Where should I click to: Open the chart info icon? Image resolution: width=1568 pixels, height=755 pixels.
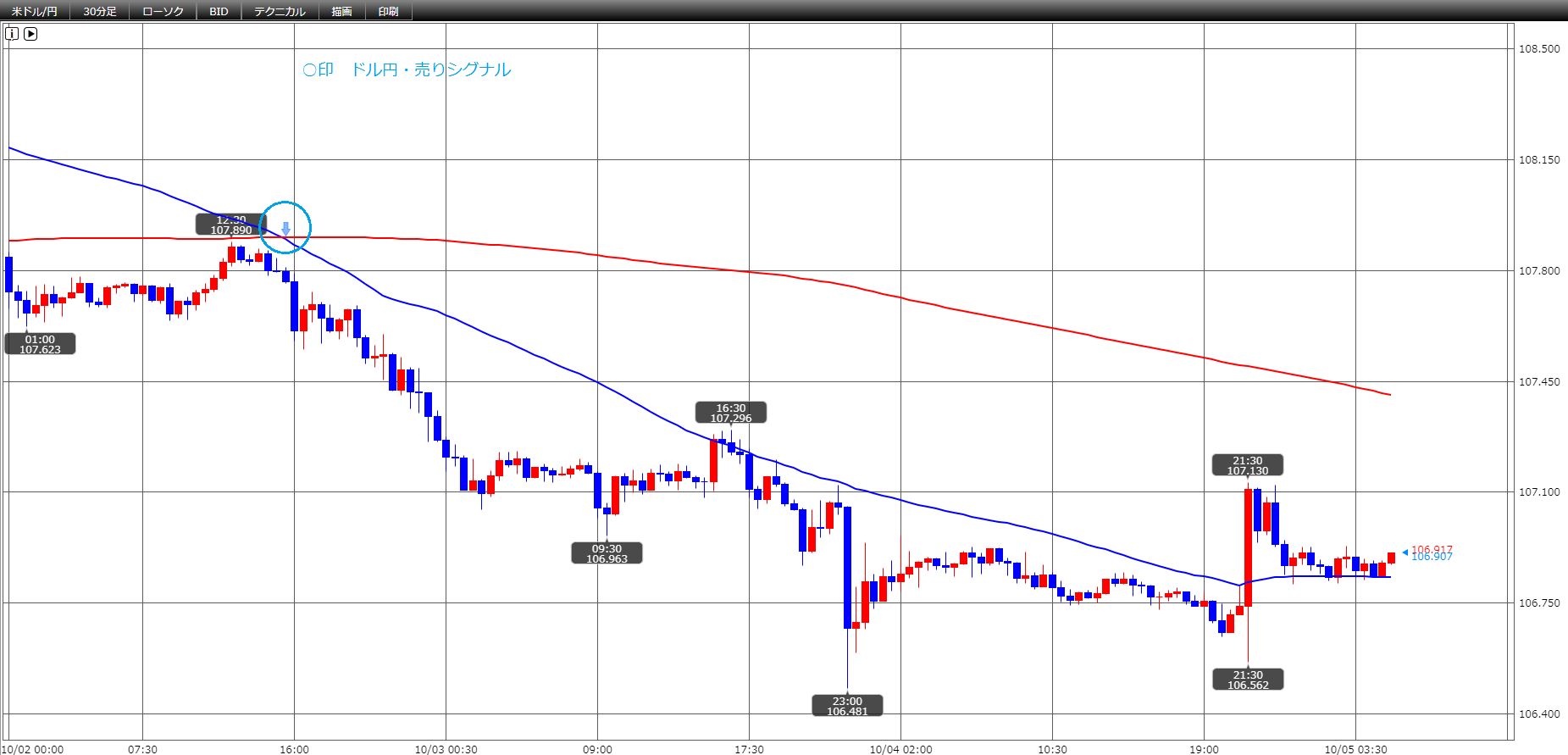click(12, 34)
